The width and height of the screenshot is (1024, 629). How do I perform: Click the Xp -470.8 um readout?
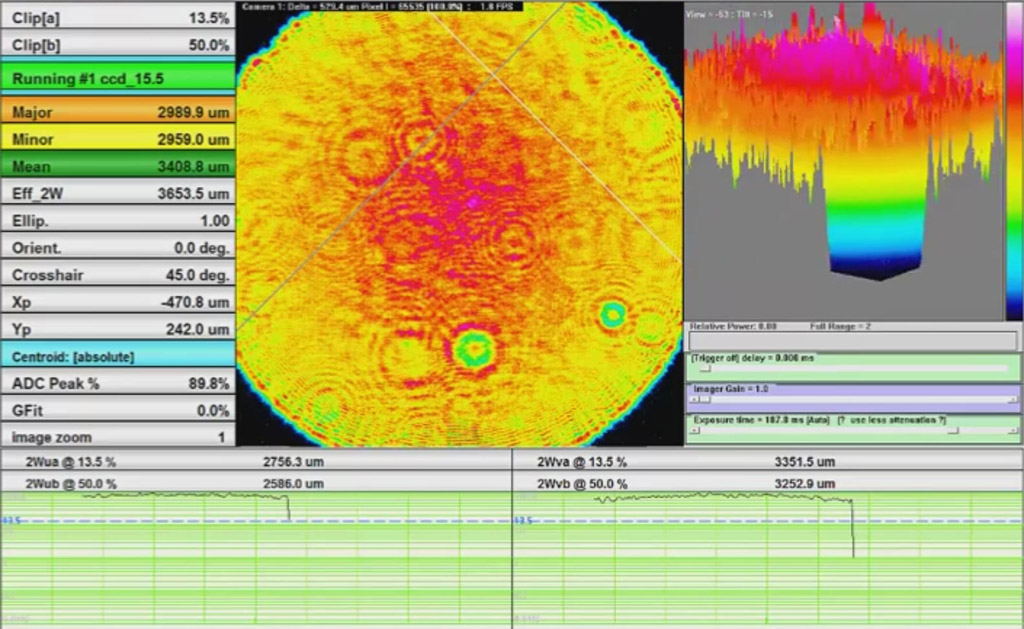click(x=118, y=302)
